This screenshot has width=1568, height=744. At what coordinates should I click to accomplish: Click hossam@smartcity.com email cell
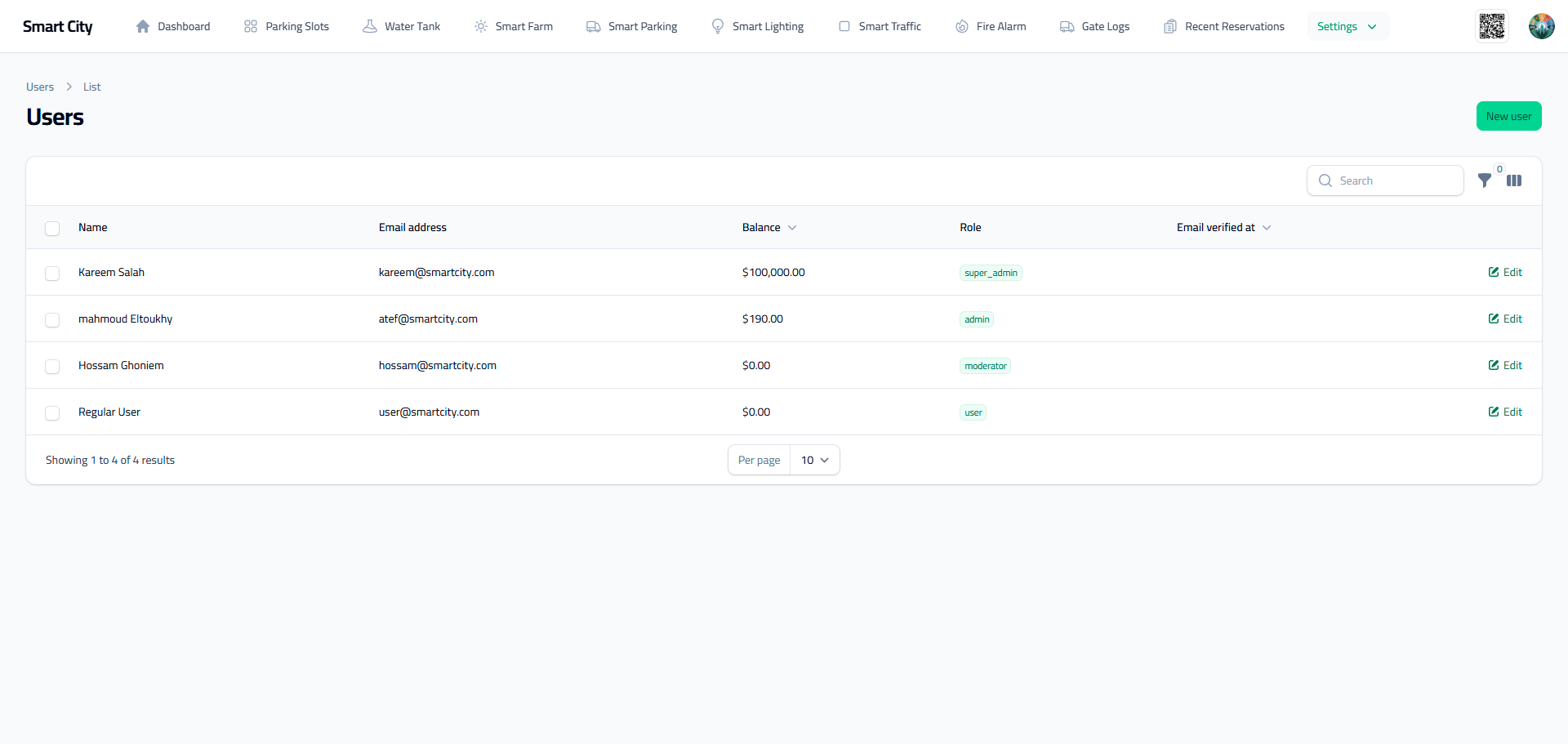(438, 365)
